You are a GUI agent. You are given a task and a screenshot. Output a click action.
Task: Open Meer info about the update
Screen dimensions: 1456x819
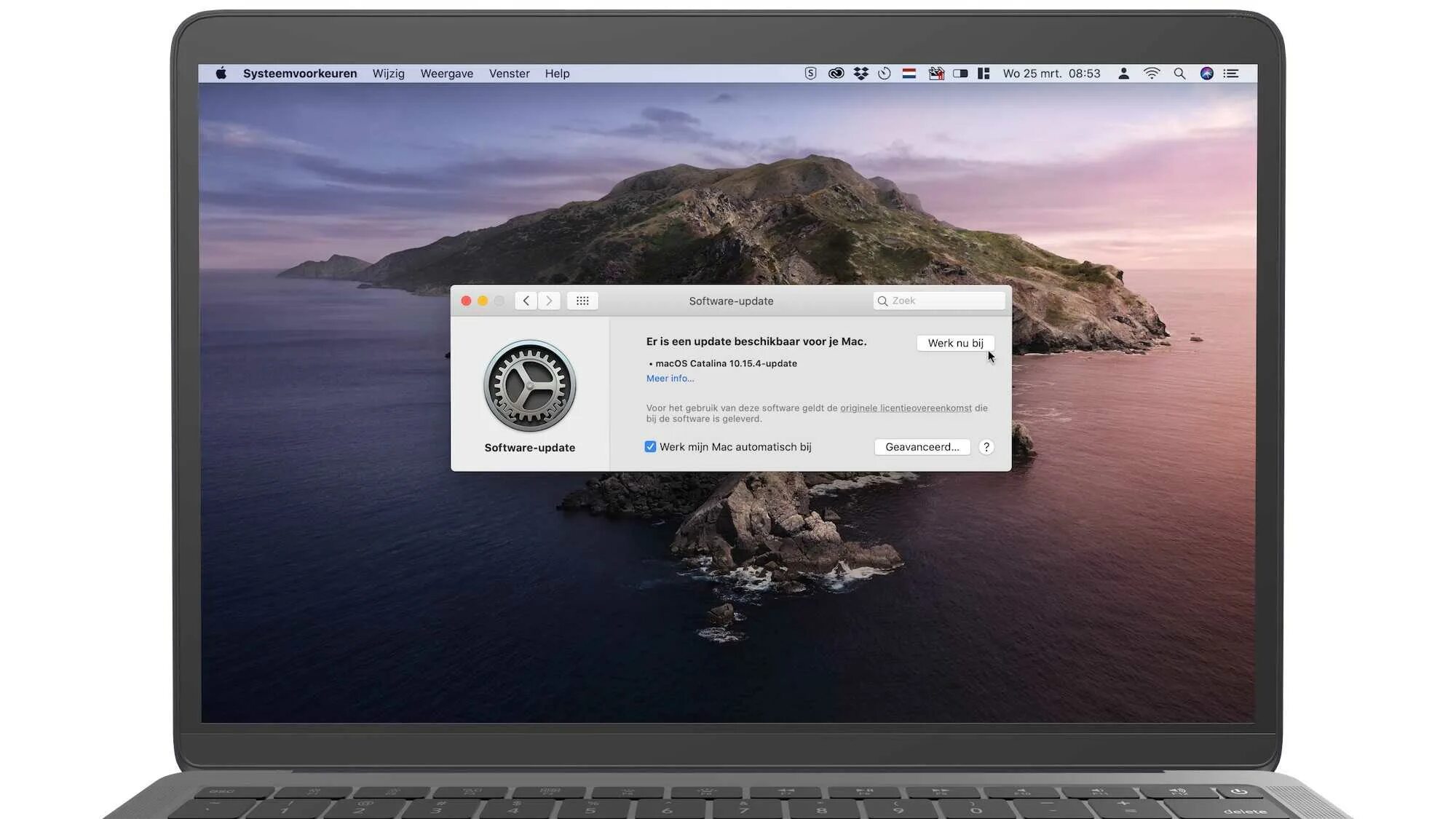[x=670, y=378]
